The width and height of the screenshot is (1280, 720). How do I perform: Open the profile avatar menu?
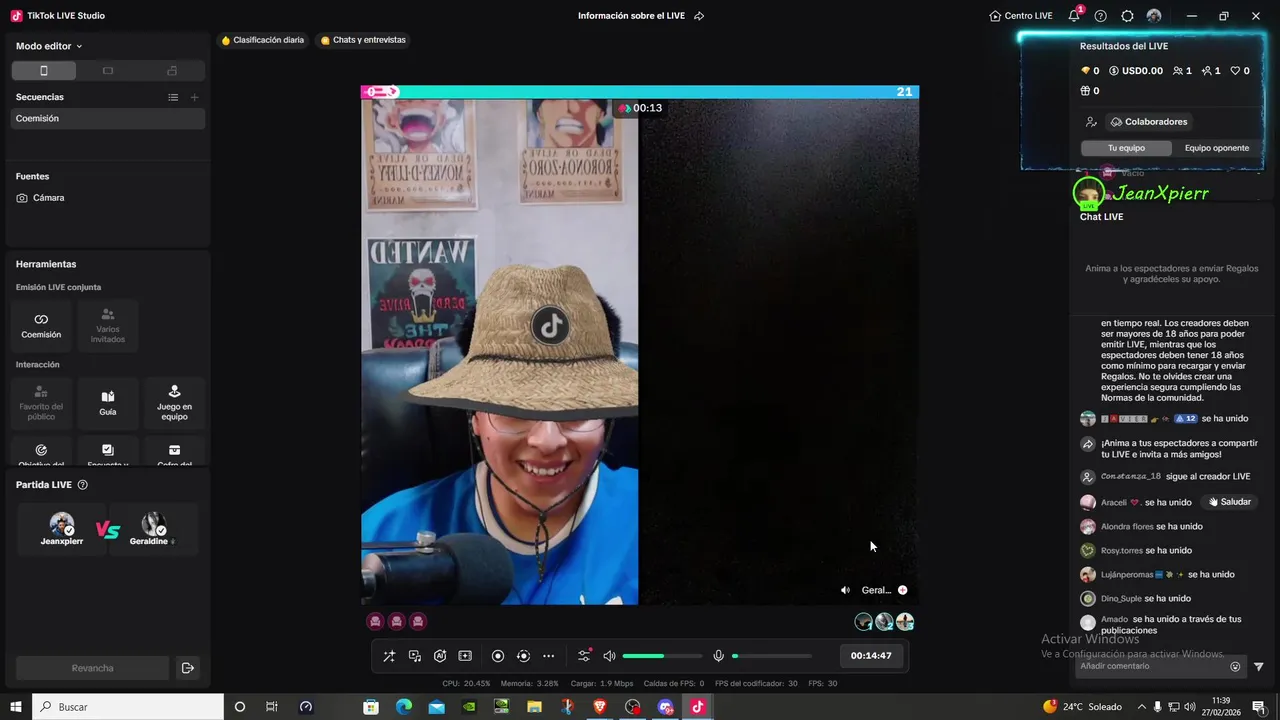pos(1154,16)
